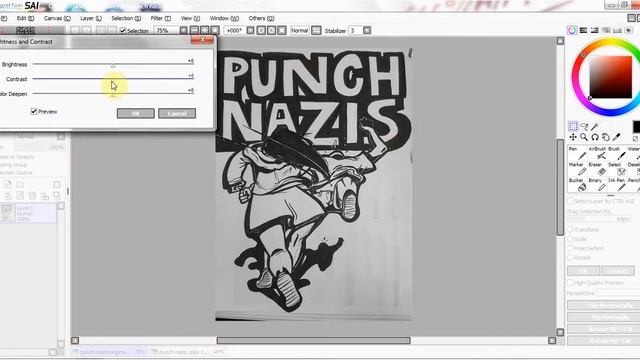Toggle the color wheel panel icon
This screenshot has height=360, width=640.
(572, 30)
